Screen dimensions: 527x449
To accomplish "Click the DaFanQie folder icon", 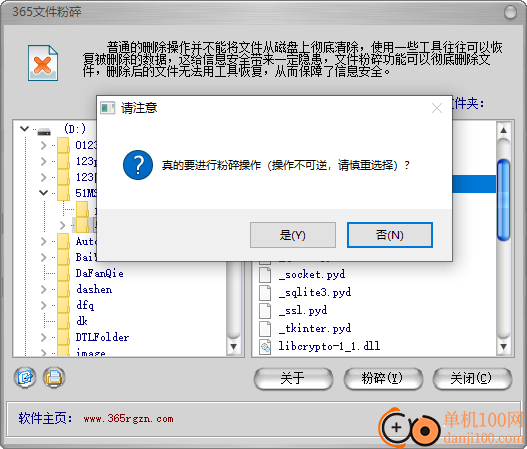I will tap(64, 273).
